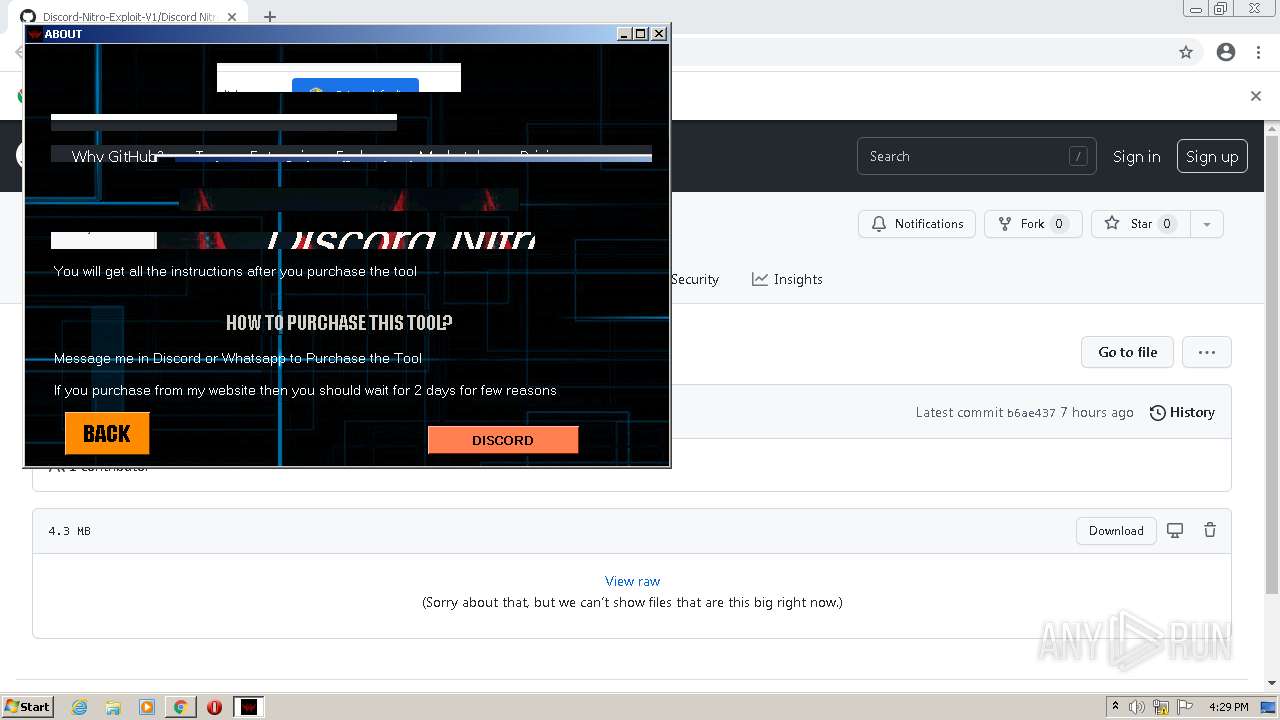Dismiss the infobar with its X

(x=1256, y=96)
